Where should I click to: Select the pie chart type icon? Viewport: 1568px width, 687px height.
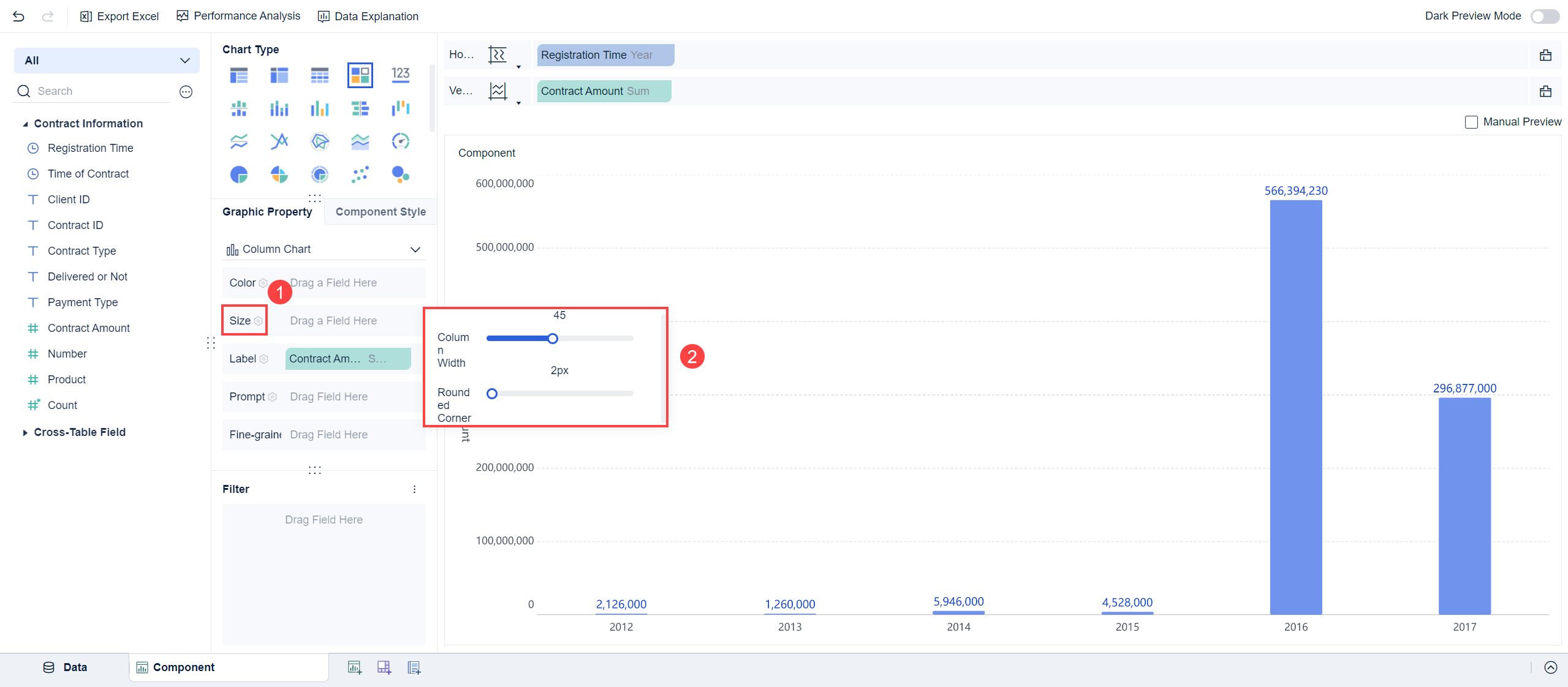coord(238,175)
